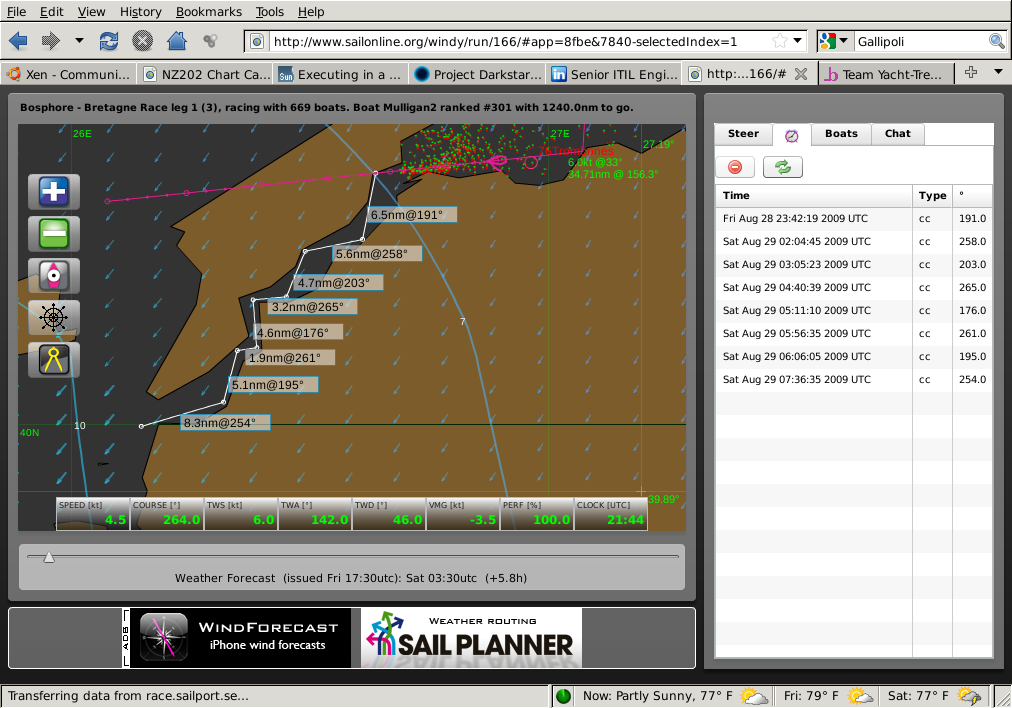Bookmark this page with the star
The width and height of the screenshot is (1012, 708).
point(780,41)
